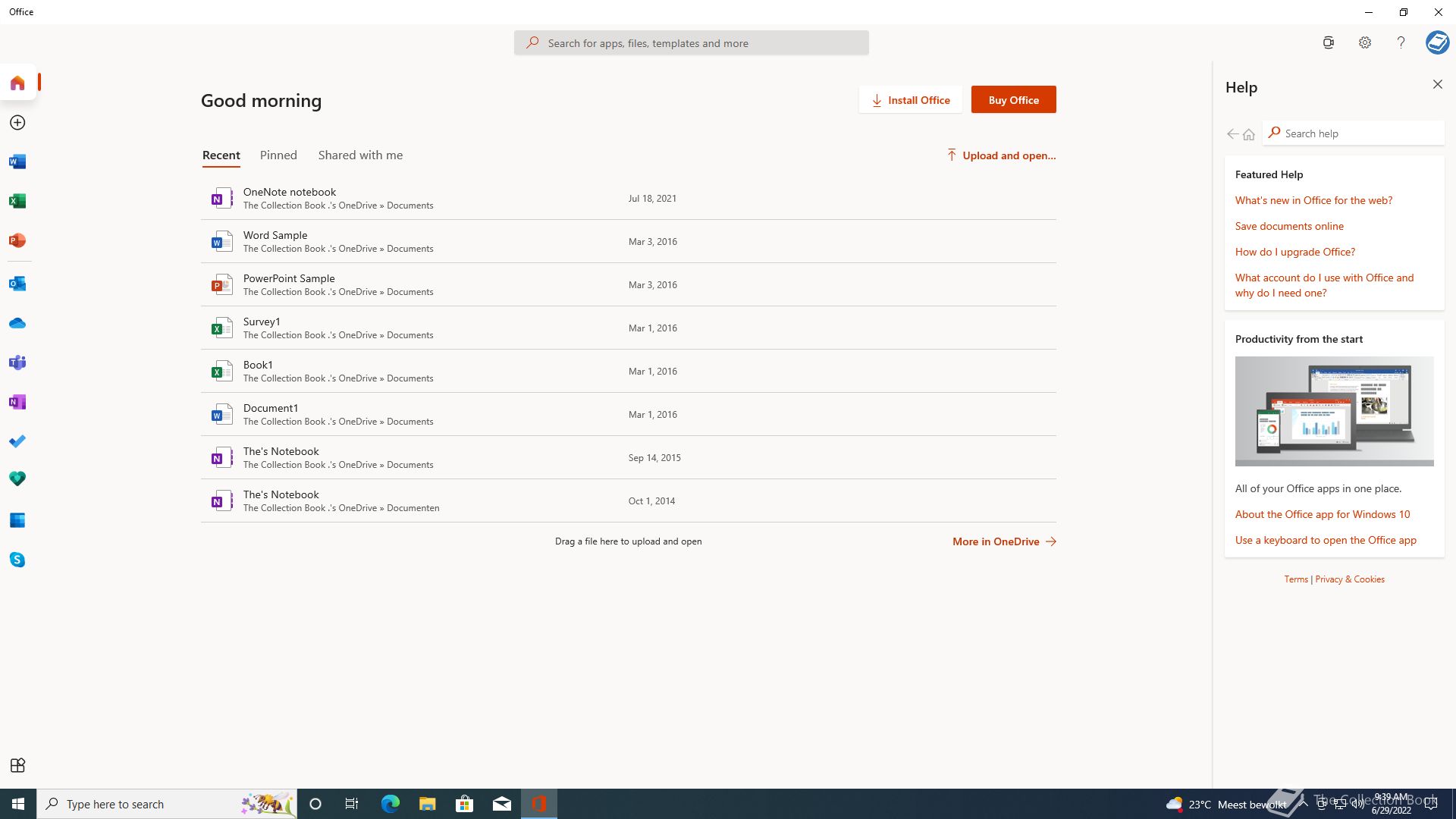The height and width of the screenshot is (819, 1456).
Task: Open What's new in Office for the web
Action: pos(1313,200)
